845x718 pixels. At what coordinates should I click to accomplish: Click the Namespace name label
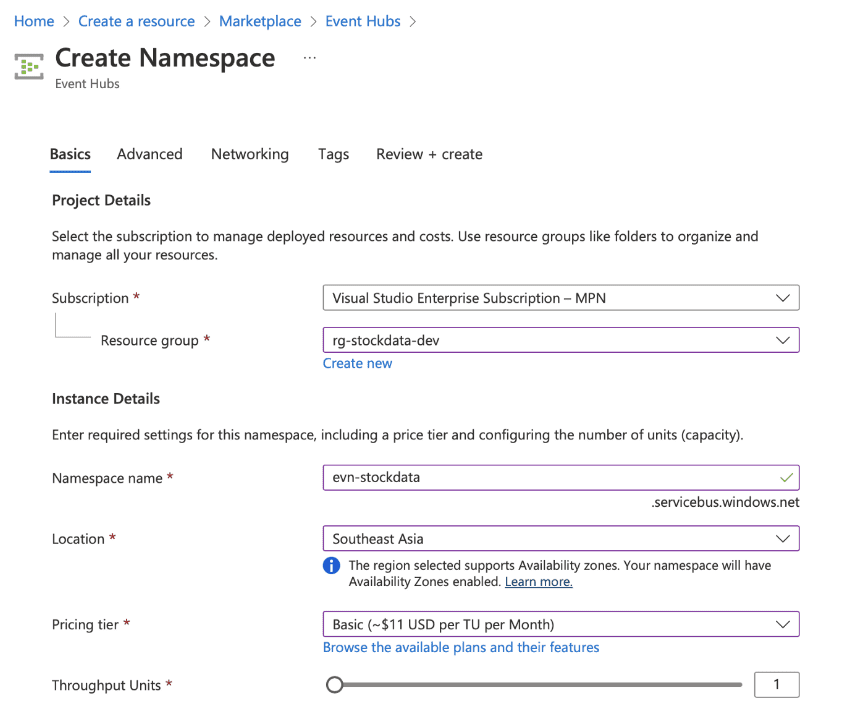107,478
